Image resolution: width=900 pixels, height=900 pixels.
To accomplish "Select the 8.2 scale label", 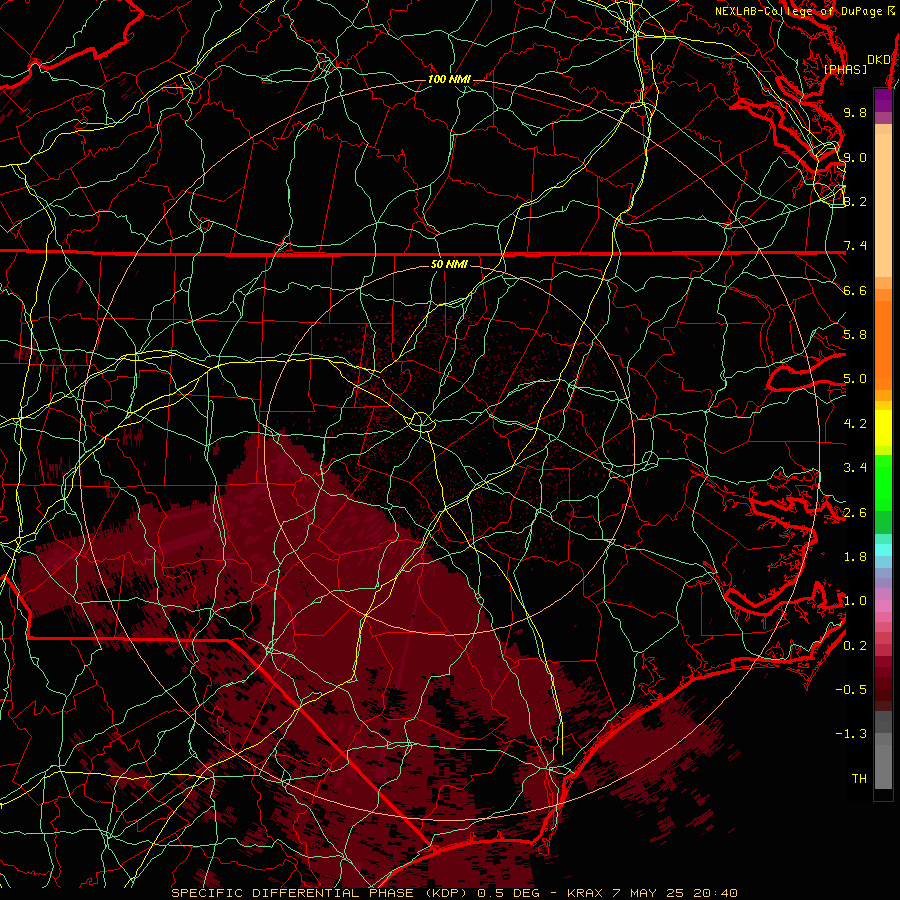I will pyautogui.click(x=855, y=201).
